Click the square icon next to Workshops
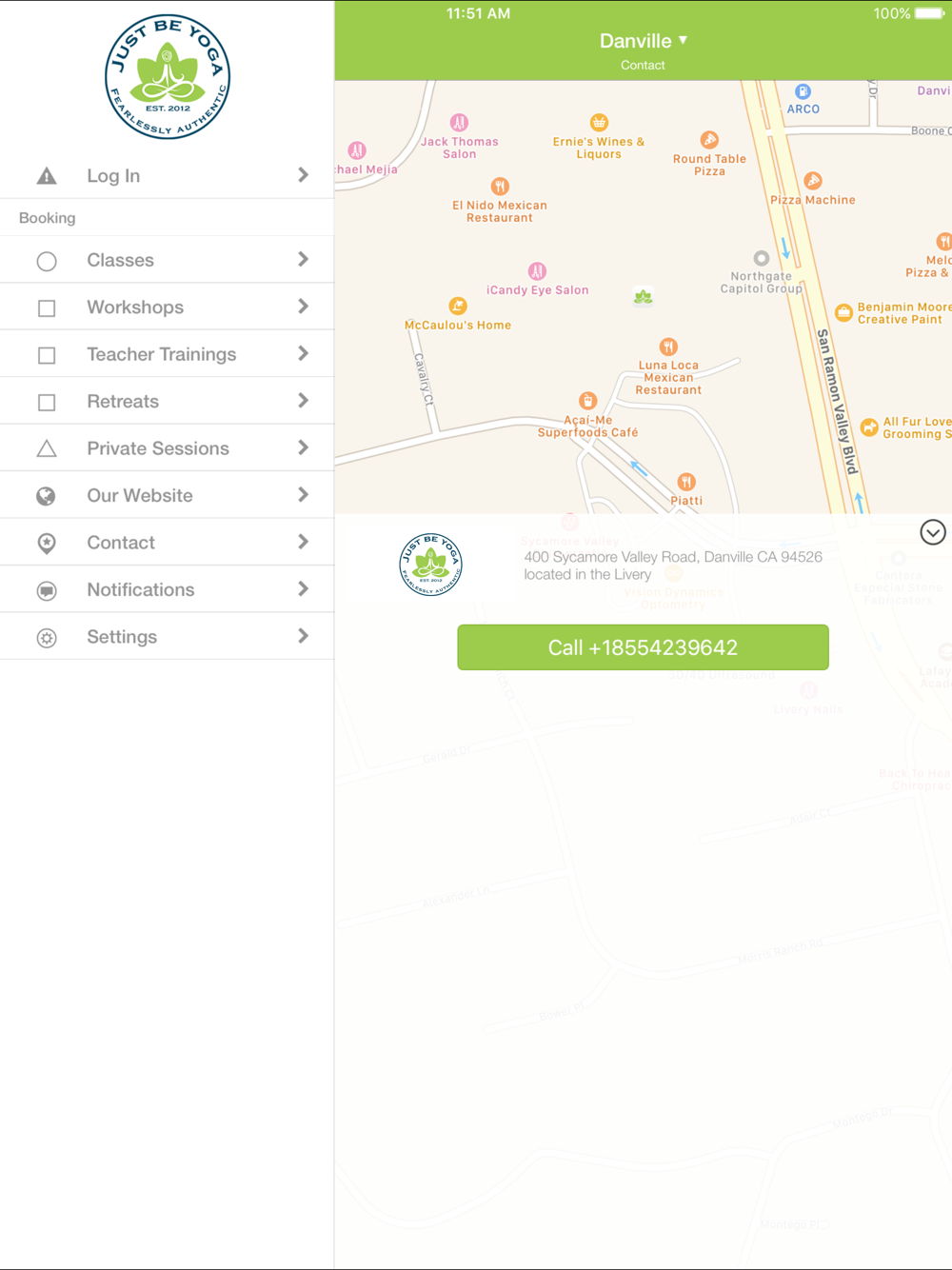Screen dimensions: 952x1270 47,308
